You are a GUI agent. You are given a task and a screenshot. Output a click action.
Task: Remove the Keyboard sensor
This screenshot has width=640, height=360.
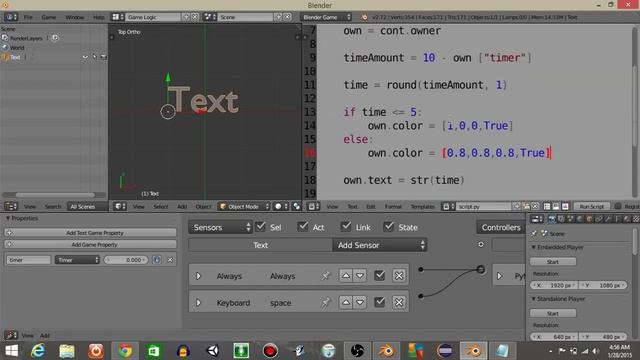(x=399, y=302)
